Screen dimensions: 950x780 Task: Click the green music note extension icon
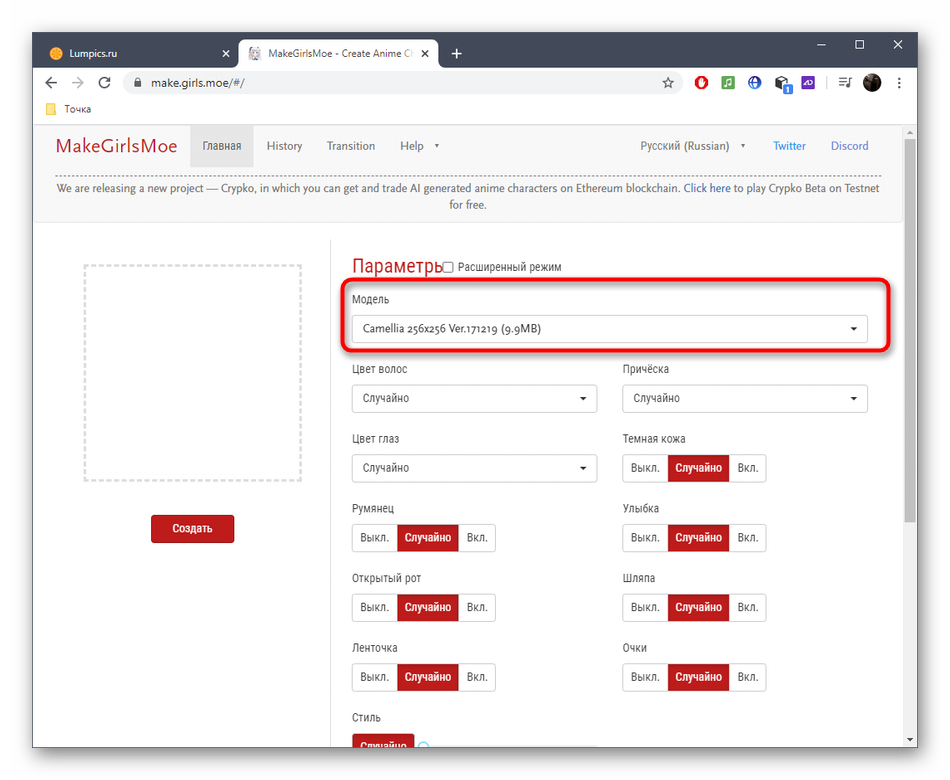[728, 83]
